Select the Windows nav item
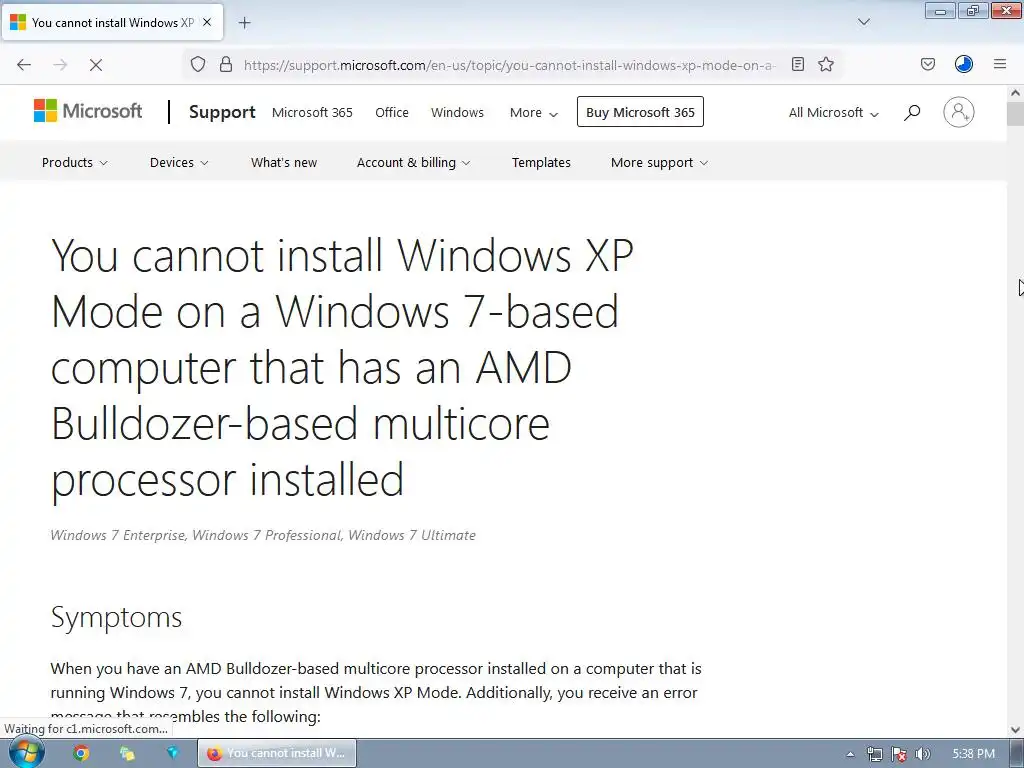 457,112
